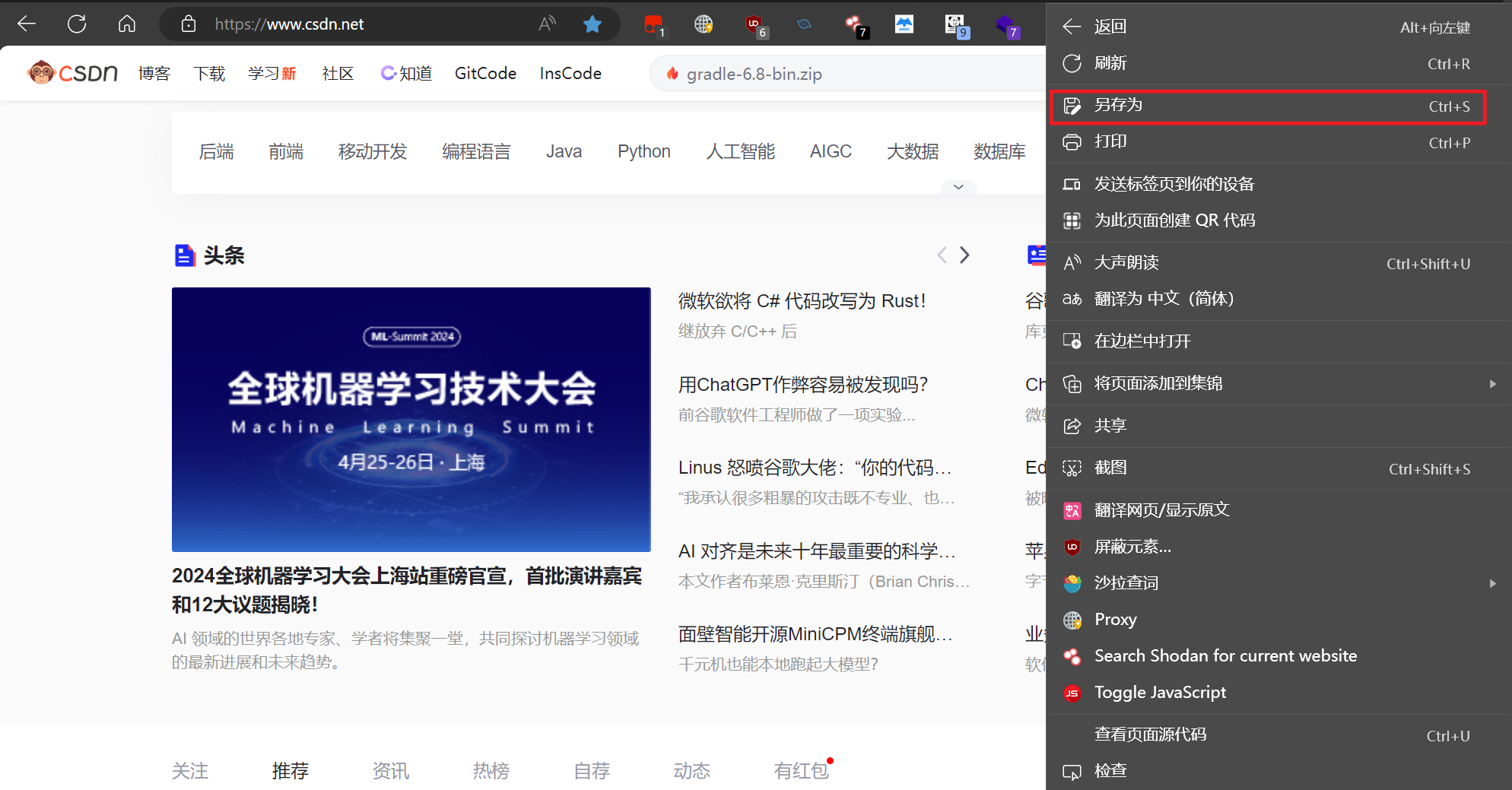1512x790 pixels.
Task: Select the 大数据 category
Action: click(913, 151)
